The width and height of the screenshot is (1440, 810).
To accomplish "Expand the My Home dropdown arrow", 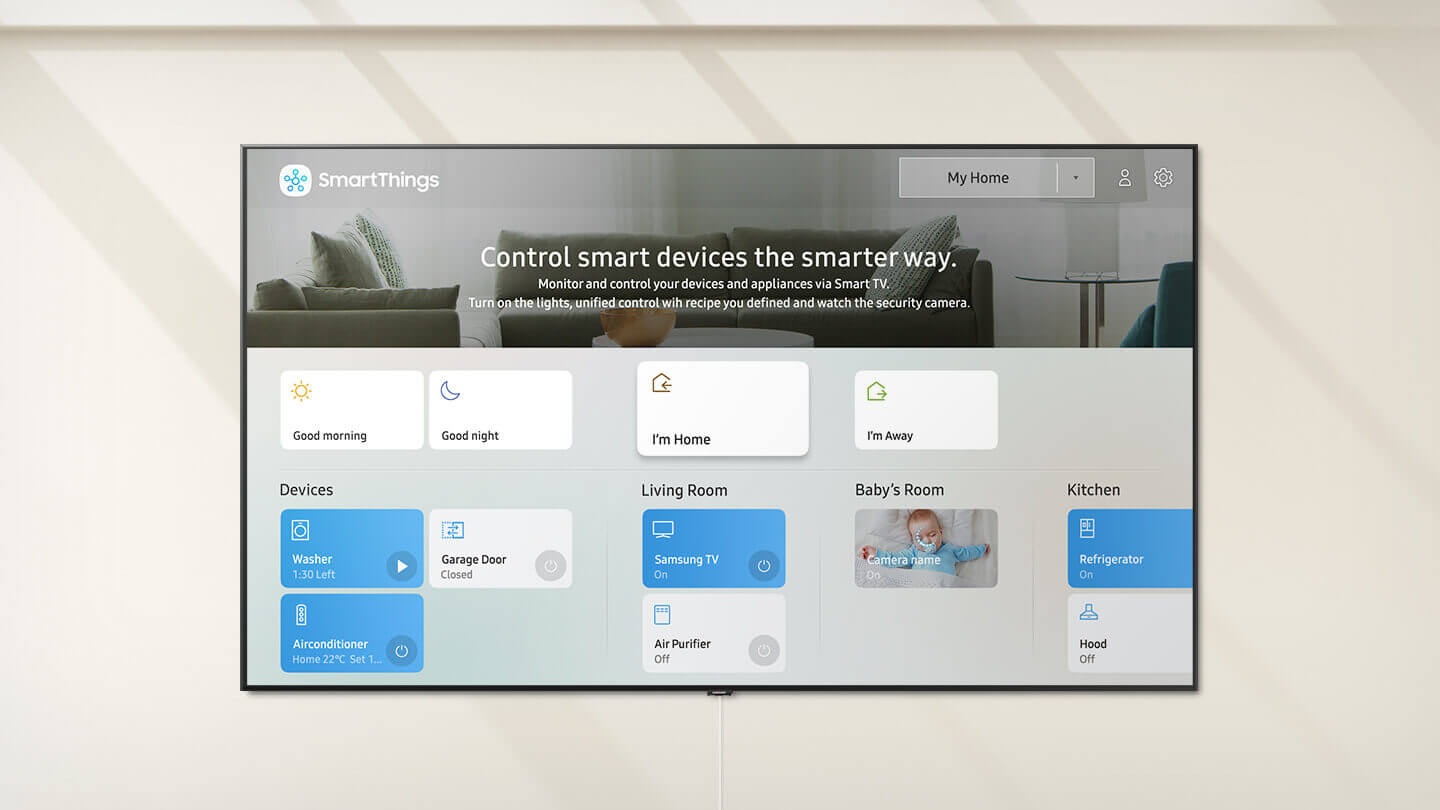I will tap(1076, 178).
